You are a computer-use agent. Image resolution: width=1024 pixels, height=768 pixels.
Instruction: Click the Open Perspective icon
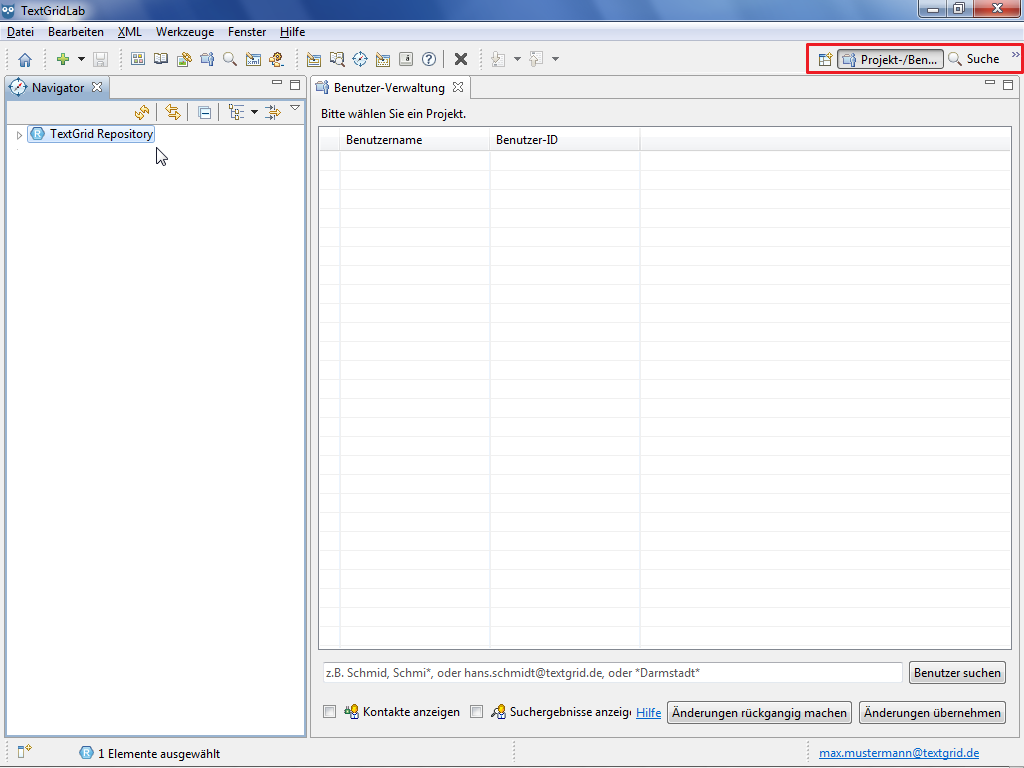pos(825,59)
